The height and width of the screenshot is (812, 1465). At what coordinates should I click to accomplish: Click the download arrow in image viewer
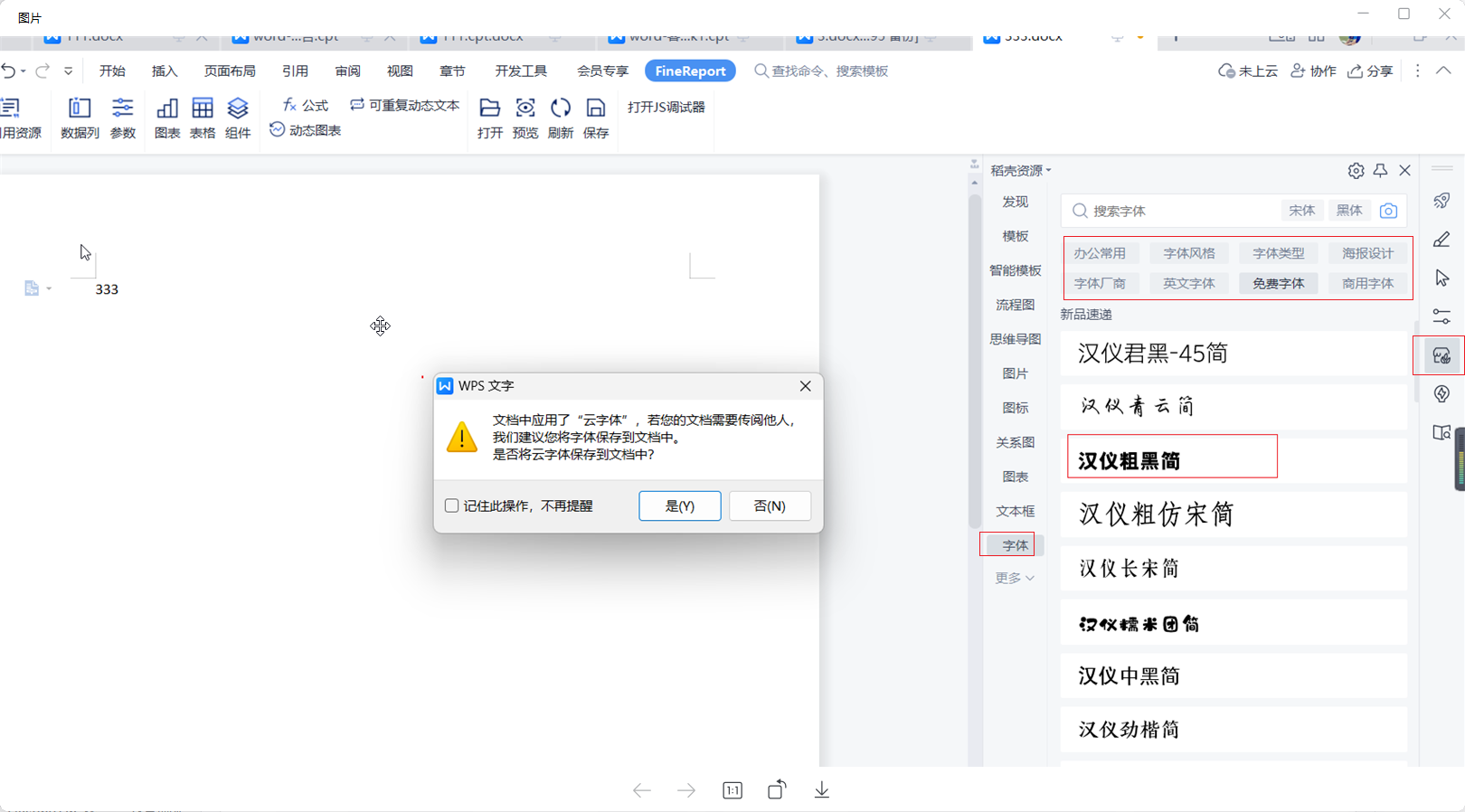[822, 790]
